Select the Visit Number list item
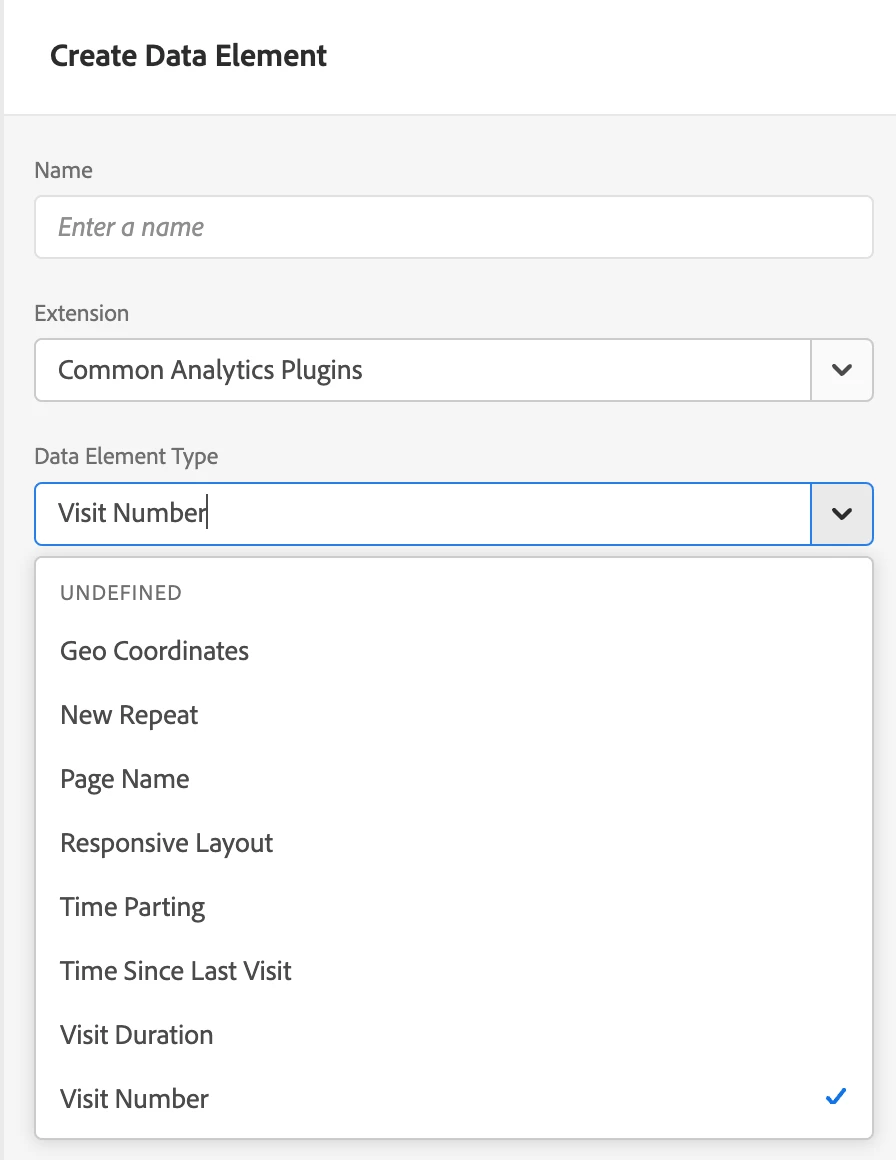Viewport: 896px width, 1160px height. click(135, 1099)
